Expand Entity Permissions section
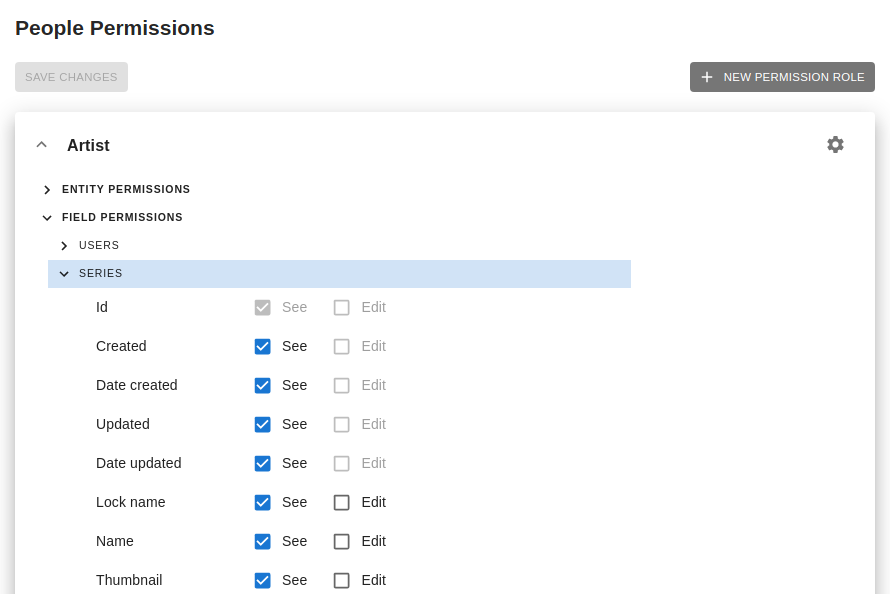The height and width of the screenshot is (594, 890). click(47, 189)
